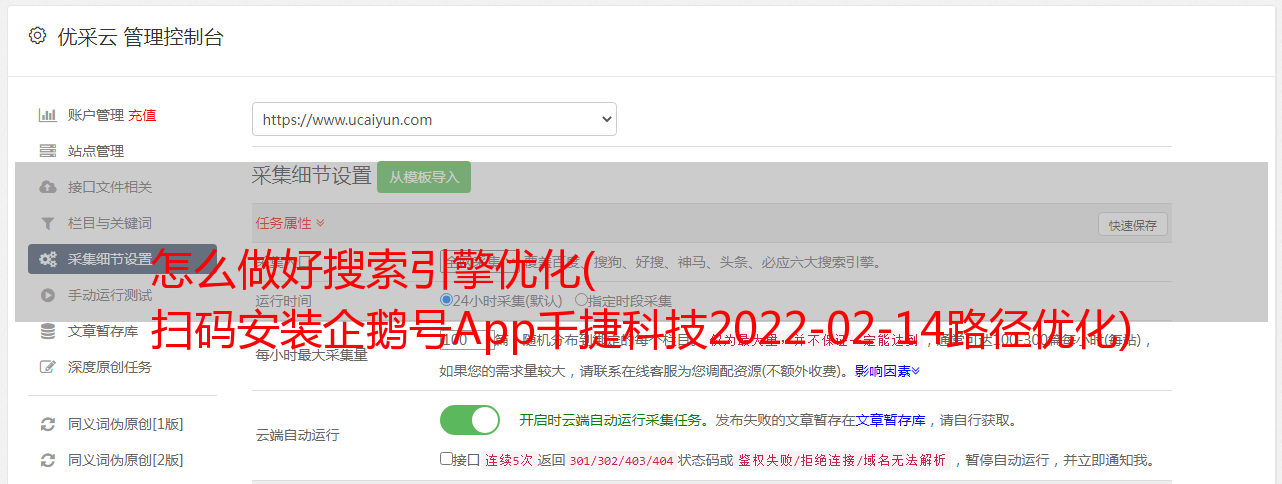This screenshot has height=484, width=1282.
Task: Open 手动运行测试 in the sidebar
Action: coord(110,295)
